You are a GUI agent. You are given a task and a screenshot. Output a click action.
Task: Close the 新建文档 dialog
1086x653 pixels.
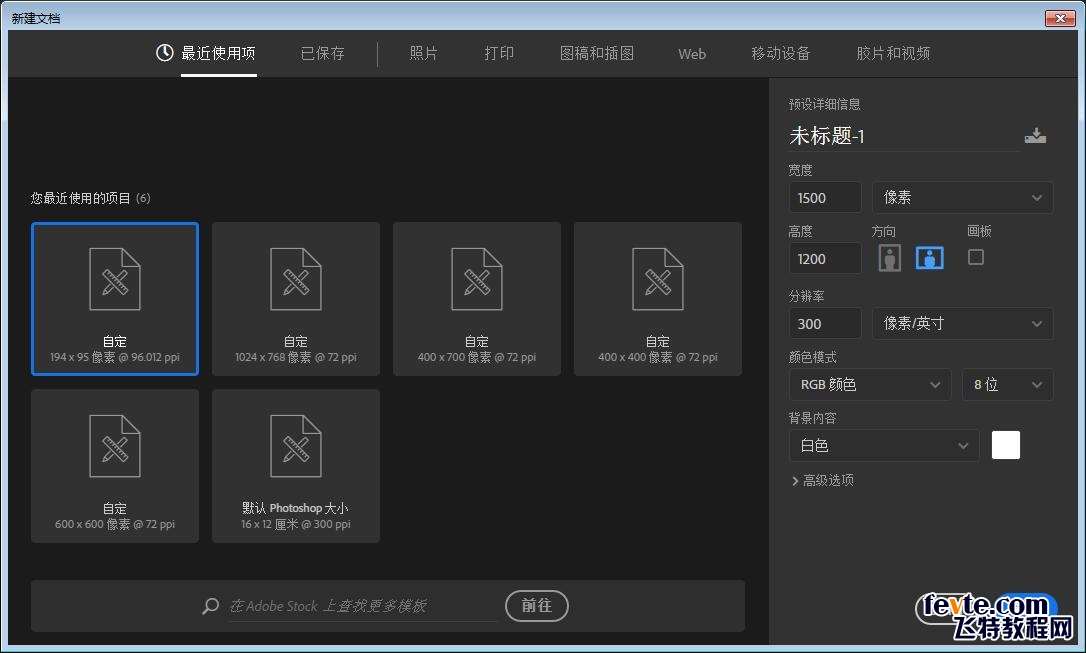point(1060,18)
